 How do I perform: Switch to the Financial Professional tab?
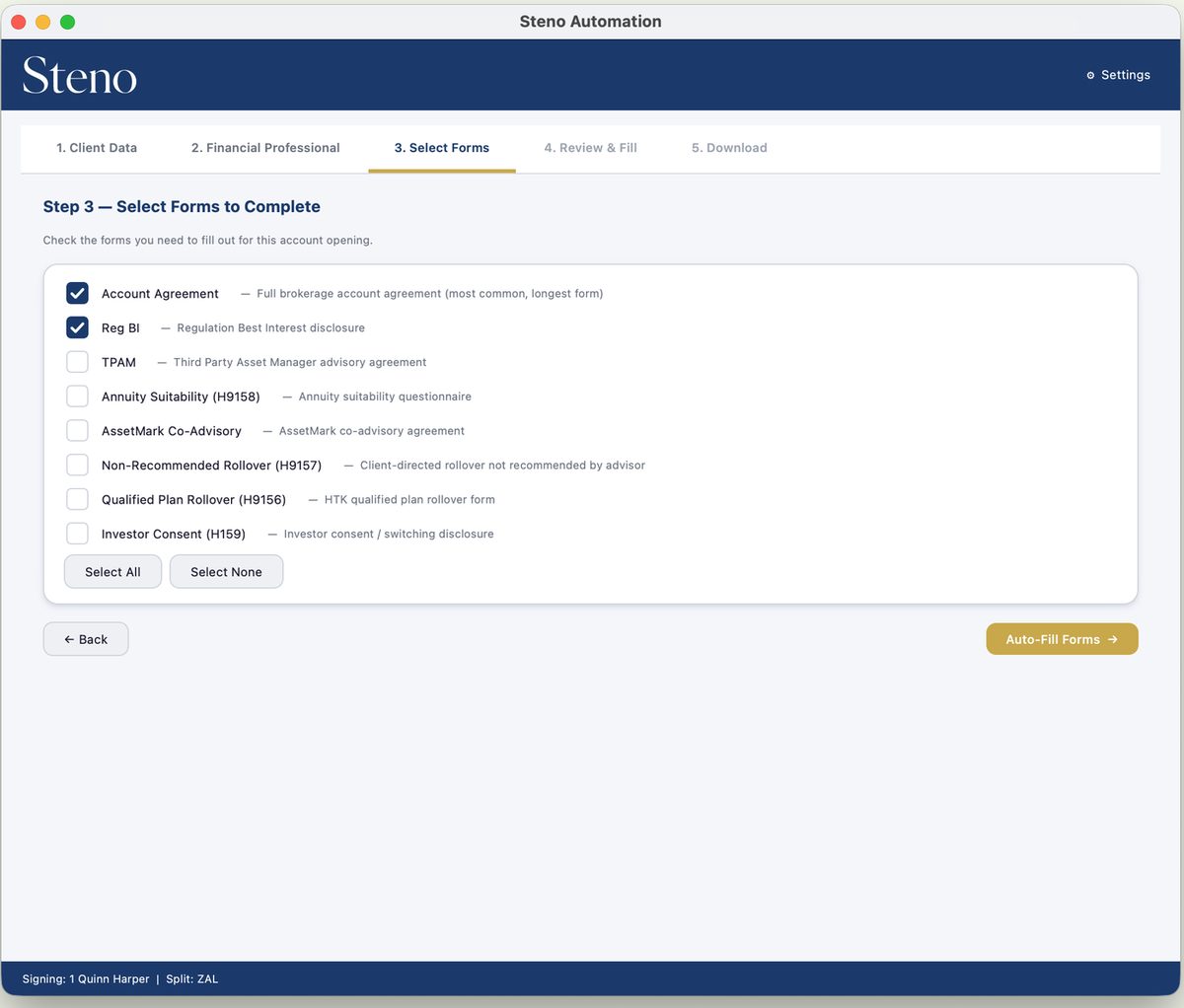(x=265, y=148)
